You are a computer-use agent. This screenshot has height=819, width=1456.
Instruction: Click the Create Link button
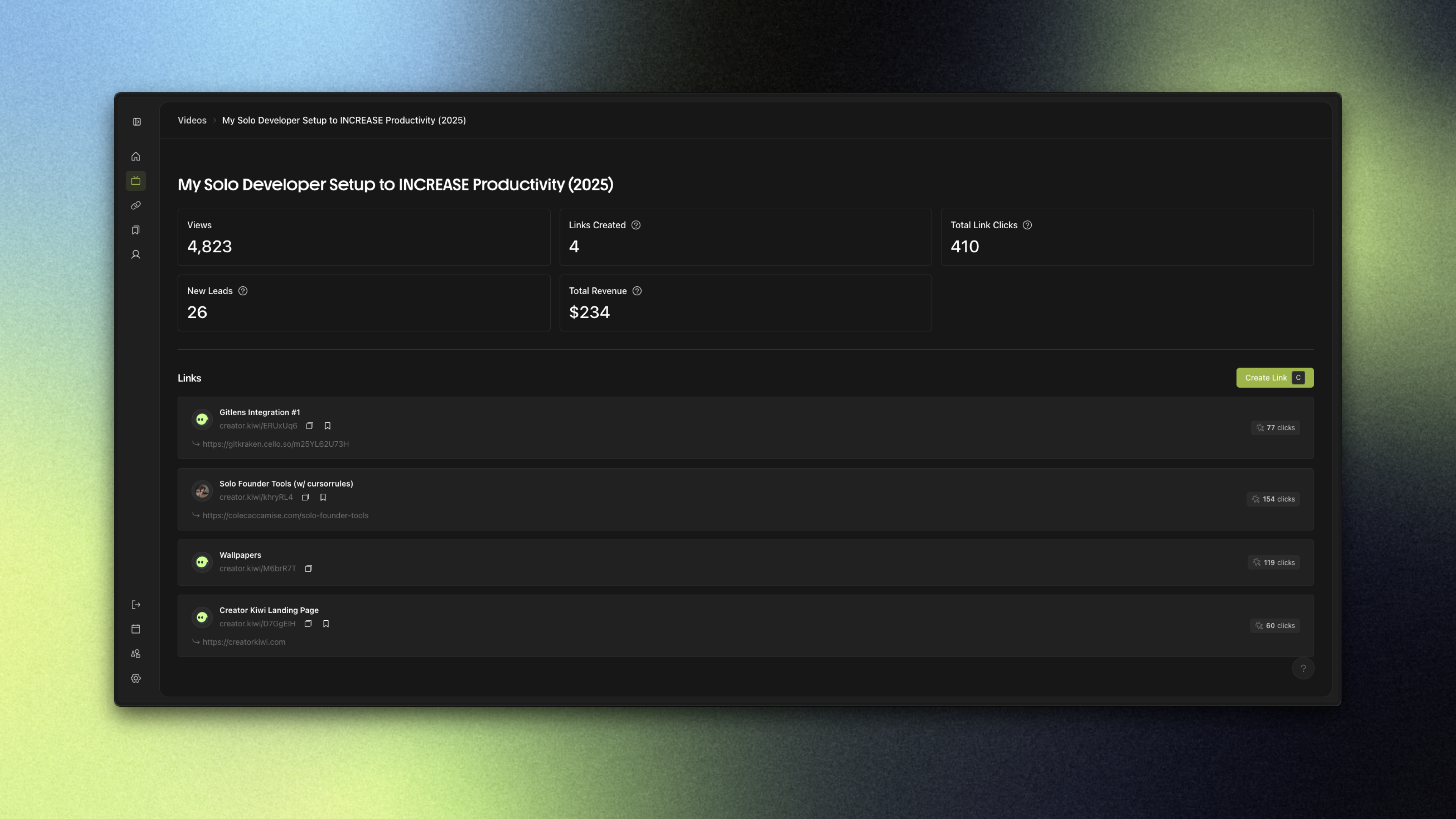click(x=1274, y=378)
